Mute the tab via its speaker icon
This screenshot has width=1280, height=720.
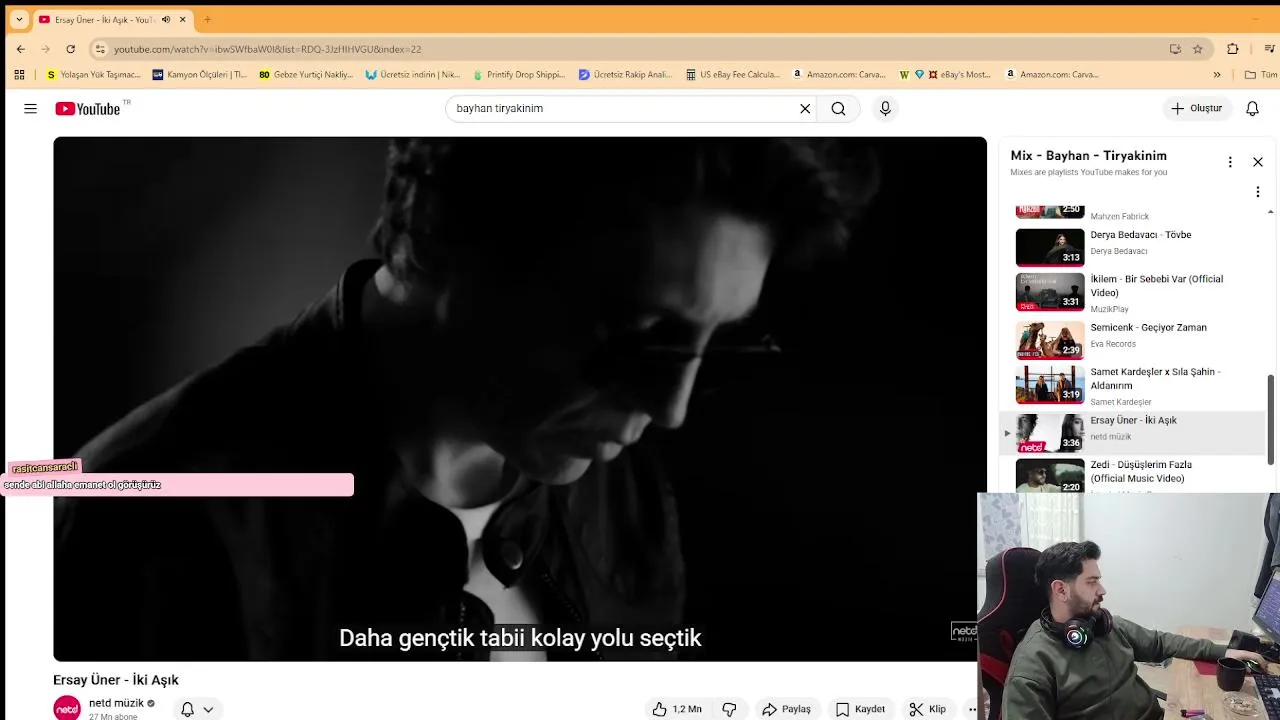click(x=166, y=19)
